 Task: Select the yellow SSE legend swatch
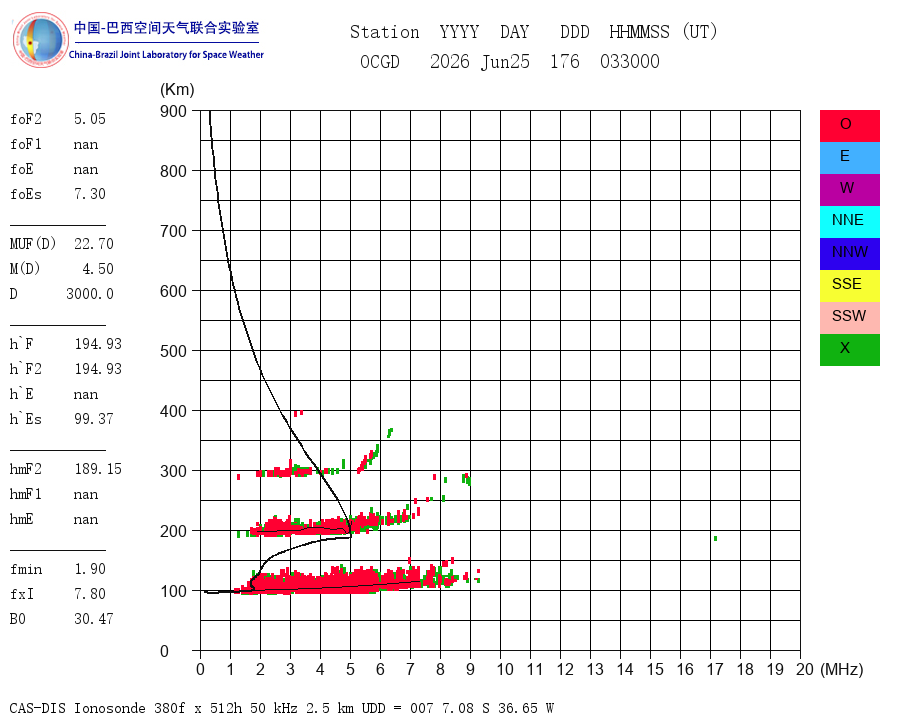[849, 286]
